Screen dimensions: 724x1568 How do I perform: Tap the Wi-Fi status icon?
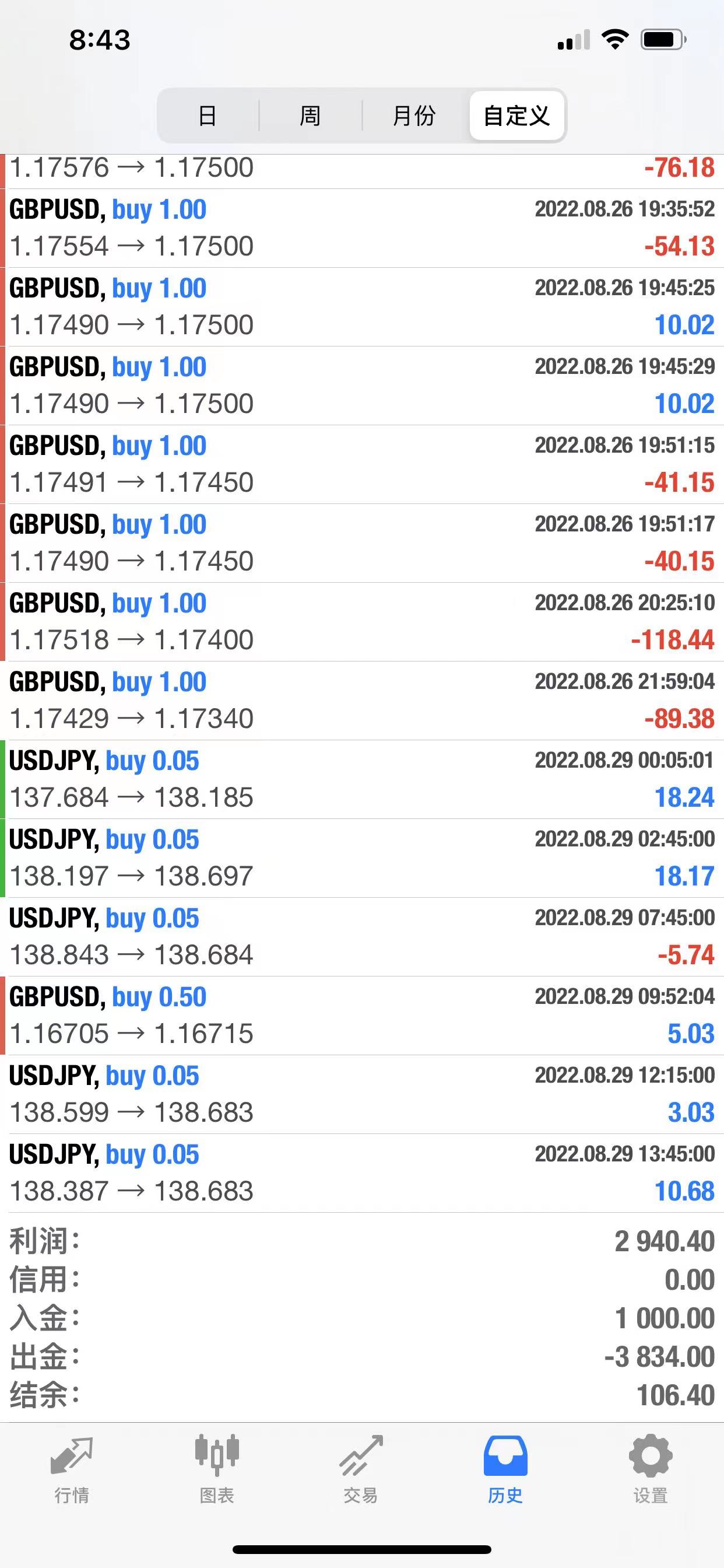click(x=614, y=40)
